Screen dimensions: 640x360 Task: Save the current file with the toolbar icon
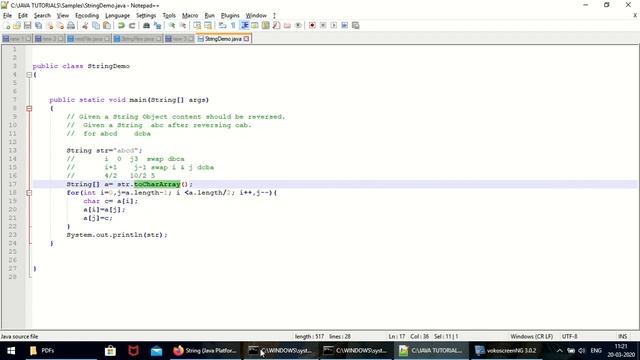[x=27, y=25]
